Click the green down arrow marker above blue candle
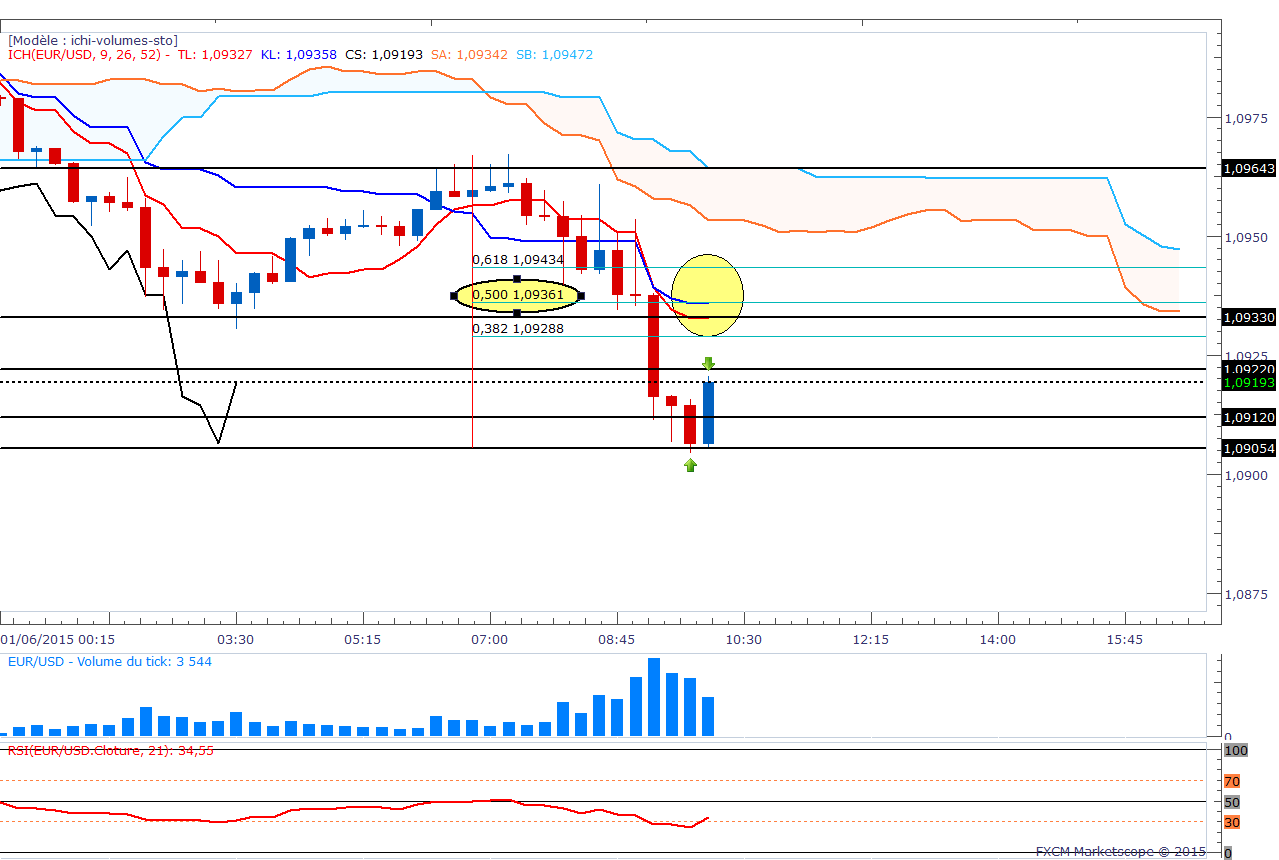 click(x=708, y=364)
